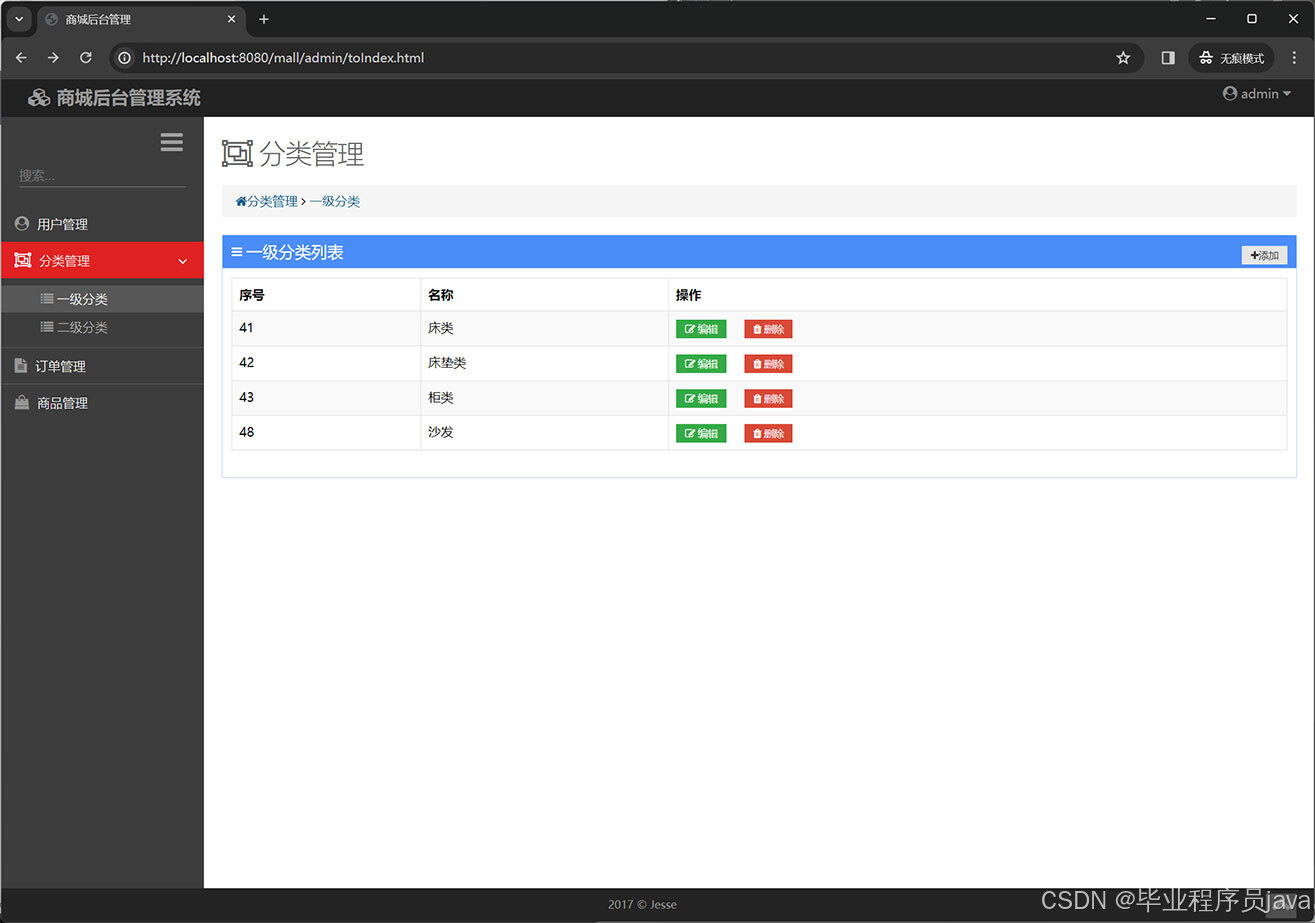This screenshot has height=923, width=1315.
Task: Click the 柜类 name cell
Action: [545, 398]
